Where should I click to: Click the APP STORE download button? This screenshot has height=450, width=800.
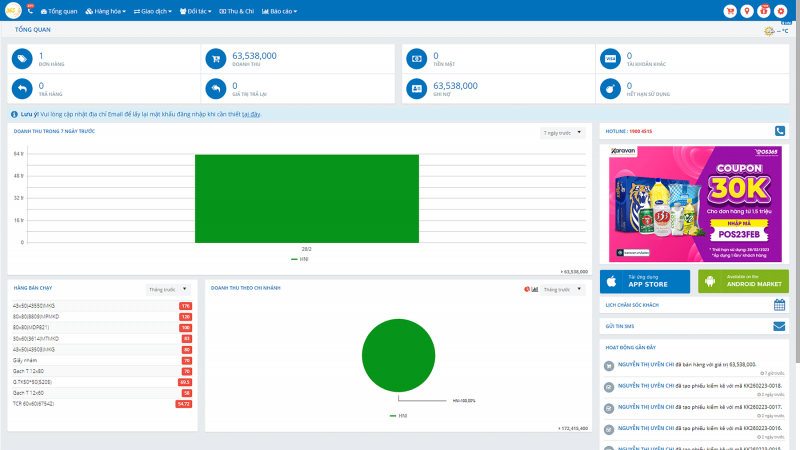point(645,282)
